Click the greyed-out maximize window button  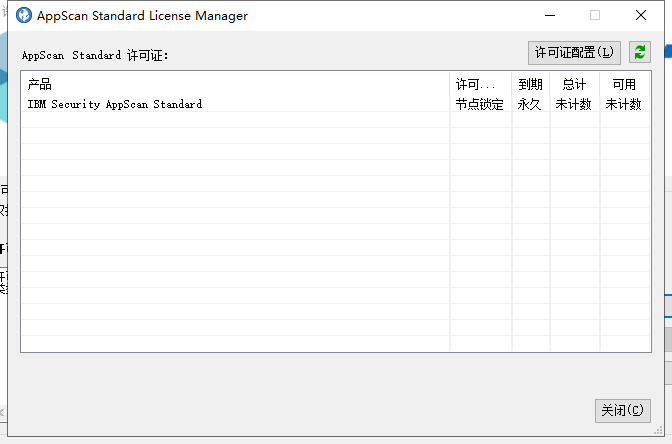(595, 16)
